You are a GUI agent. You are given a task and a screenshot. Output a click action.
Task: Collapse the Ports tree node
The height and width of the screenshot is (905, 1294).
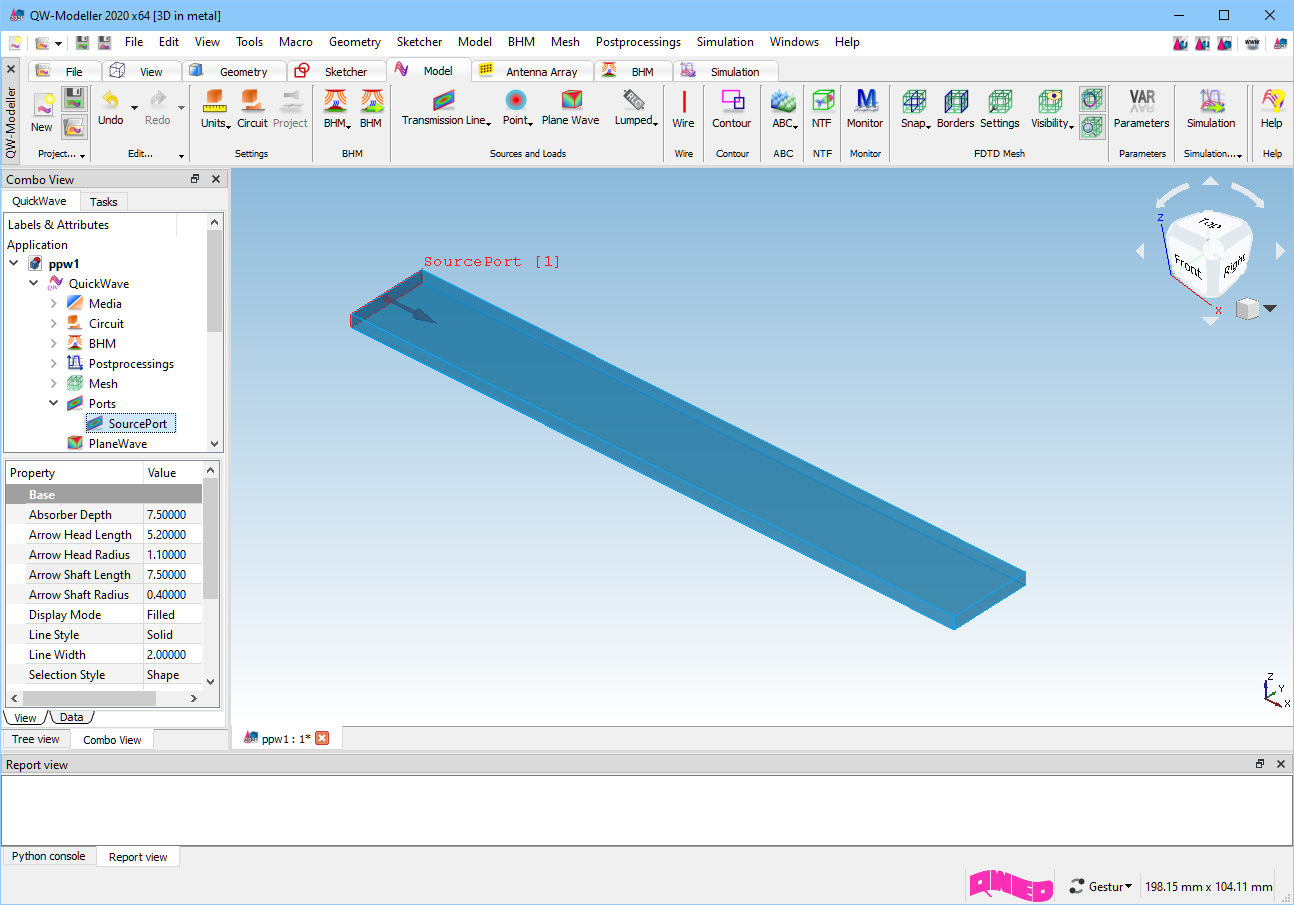coord(53,404)
